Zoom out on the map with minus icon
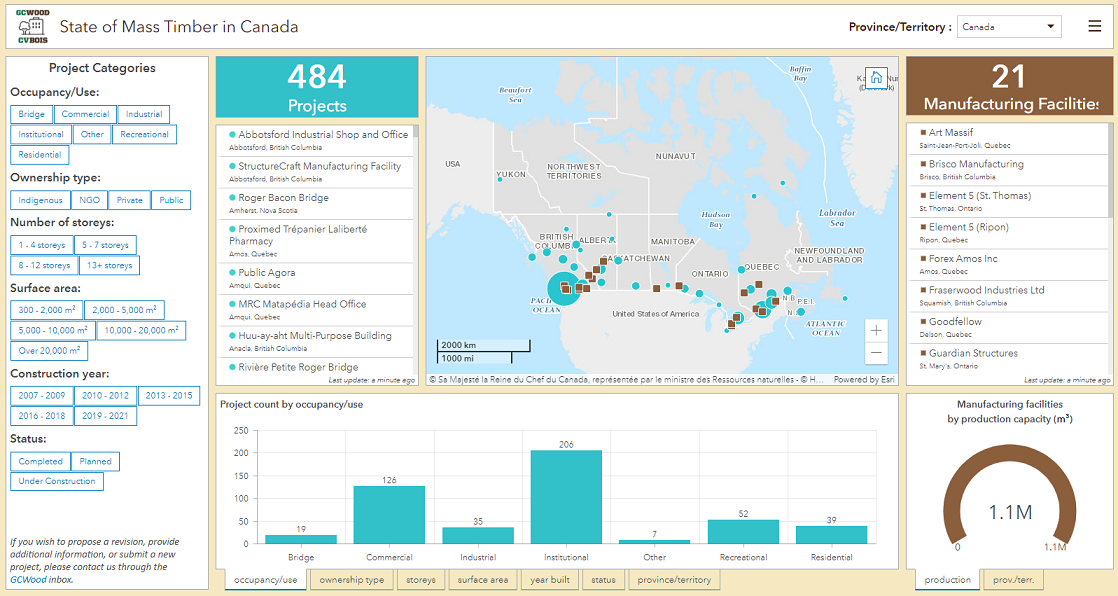 pos(876,352)
